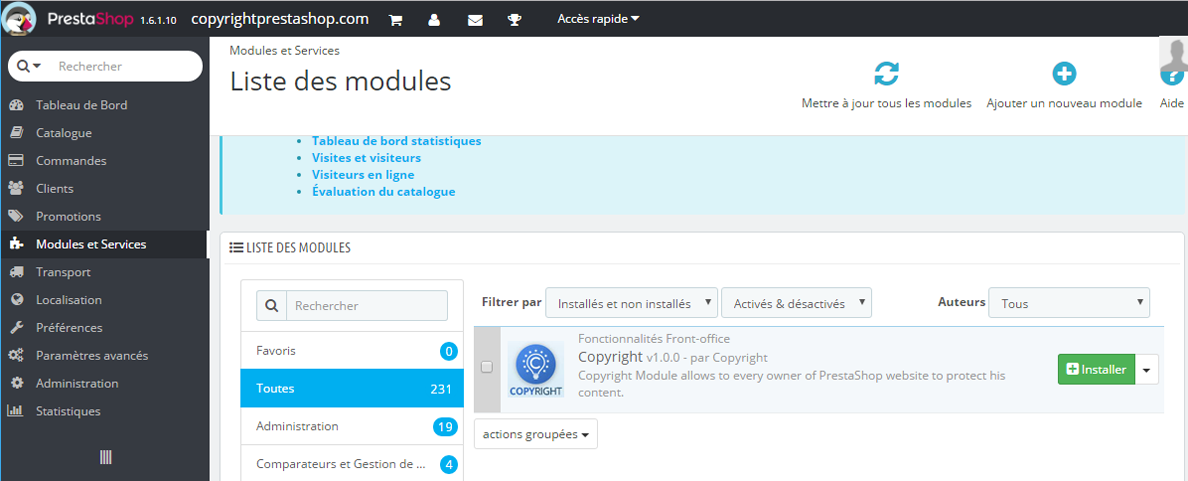
Task: Click the Promotions tag icon
Action: point(16,217)
